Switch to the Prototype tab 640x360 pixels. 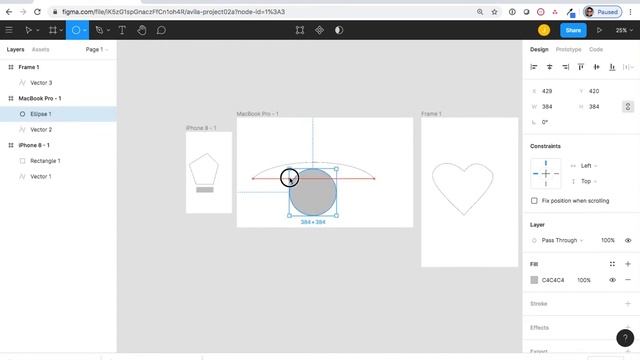(x=568, y=49)
